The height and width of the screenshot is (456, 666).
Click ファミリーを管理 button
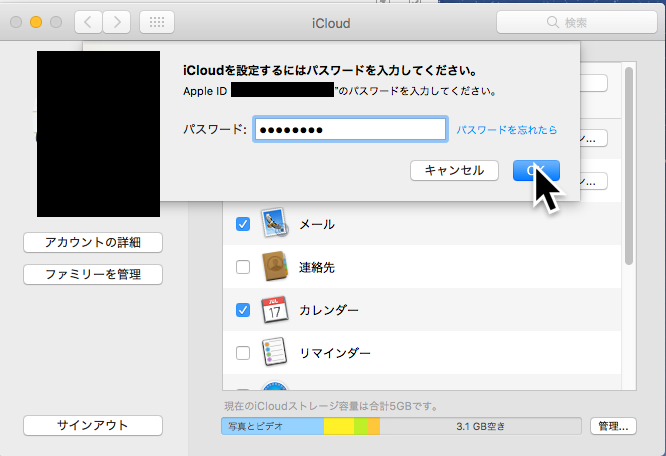point(92,274)
